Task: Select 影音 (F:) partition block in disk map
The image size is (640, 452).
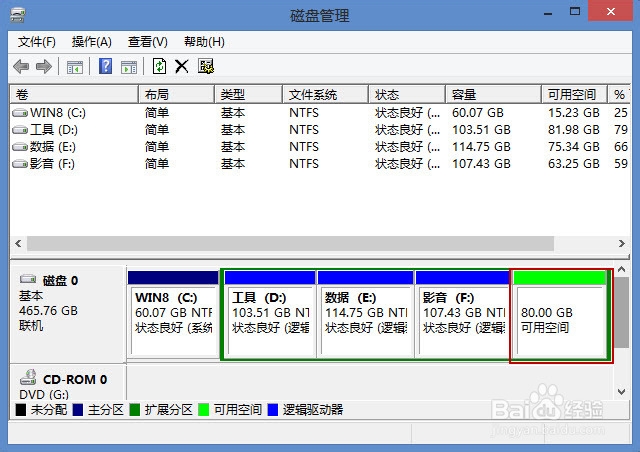Action: pyautogui.click(x=462, y=315)
